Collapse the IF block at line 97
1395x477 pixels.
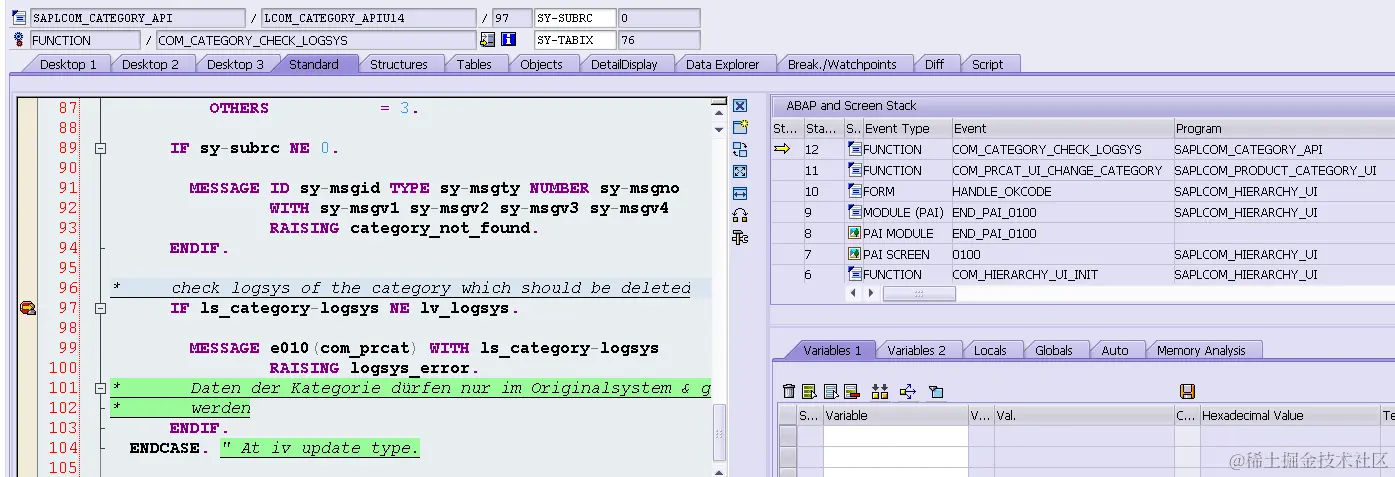coord(100,308)
